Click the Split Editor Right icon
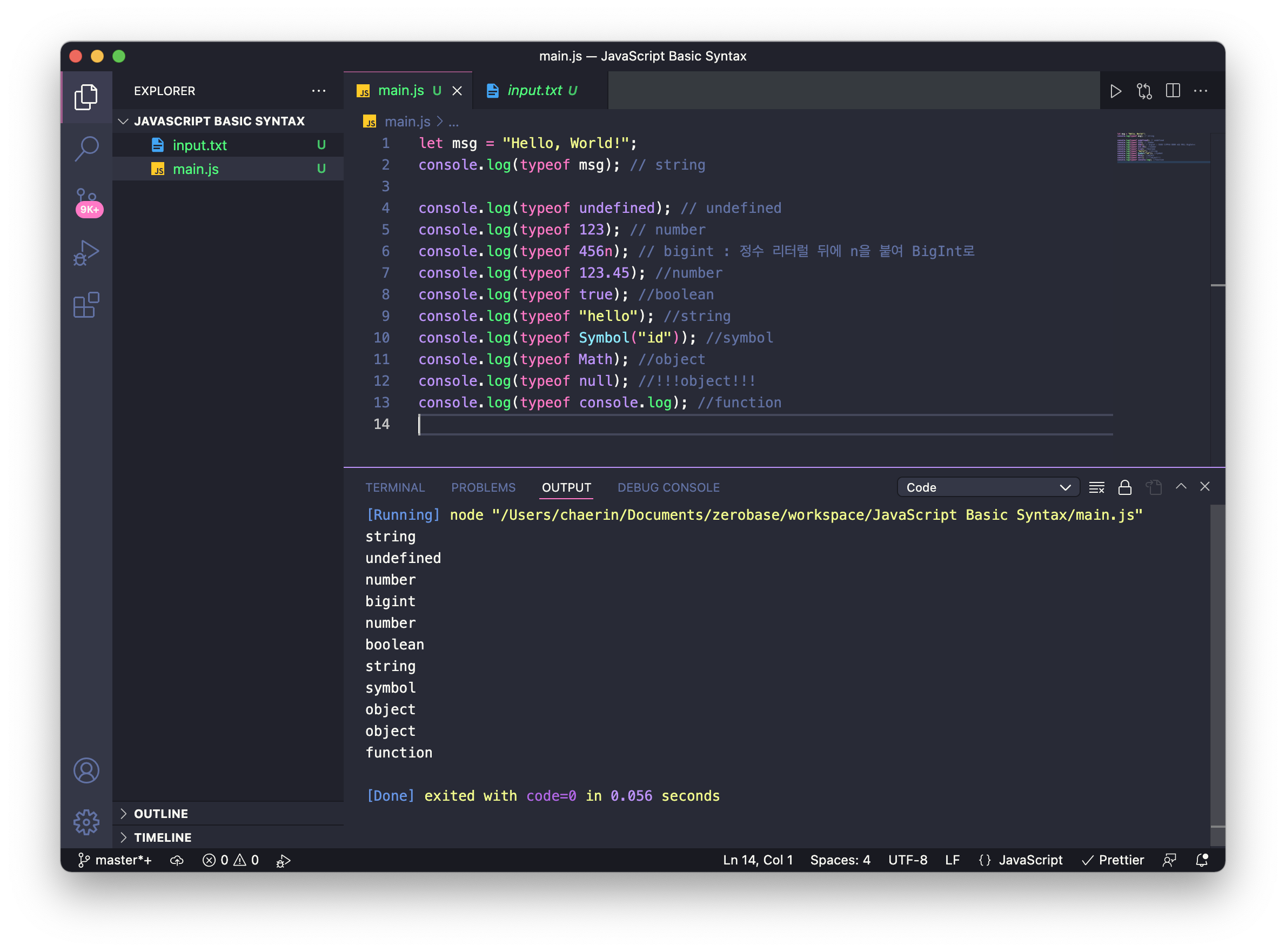The width and height of the screenshot is (1286, 952). pyautogui.click(x=1173, y=91)
